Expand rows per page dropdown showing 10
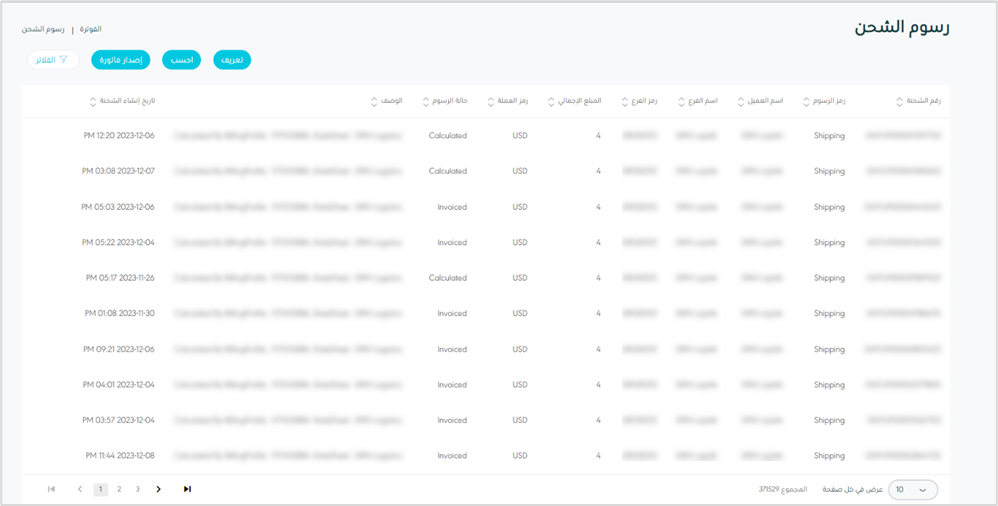The height and width of the screenshot is (506, 998). click(913, 489)
